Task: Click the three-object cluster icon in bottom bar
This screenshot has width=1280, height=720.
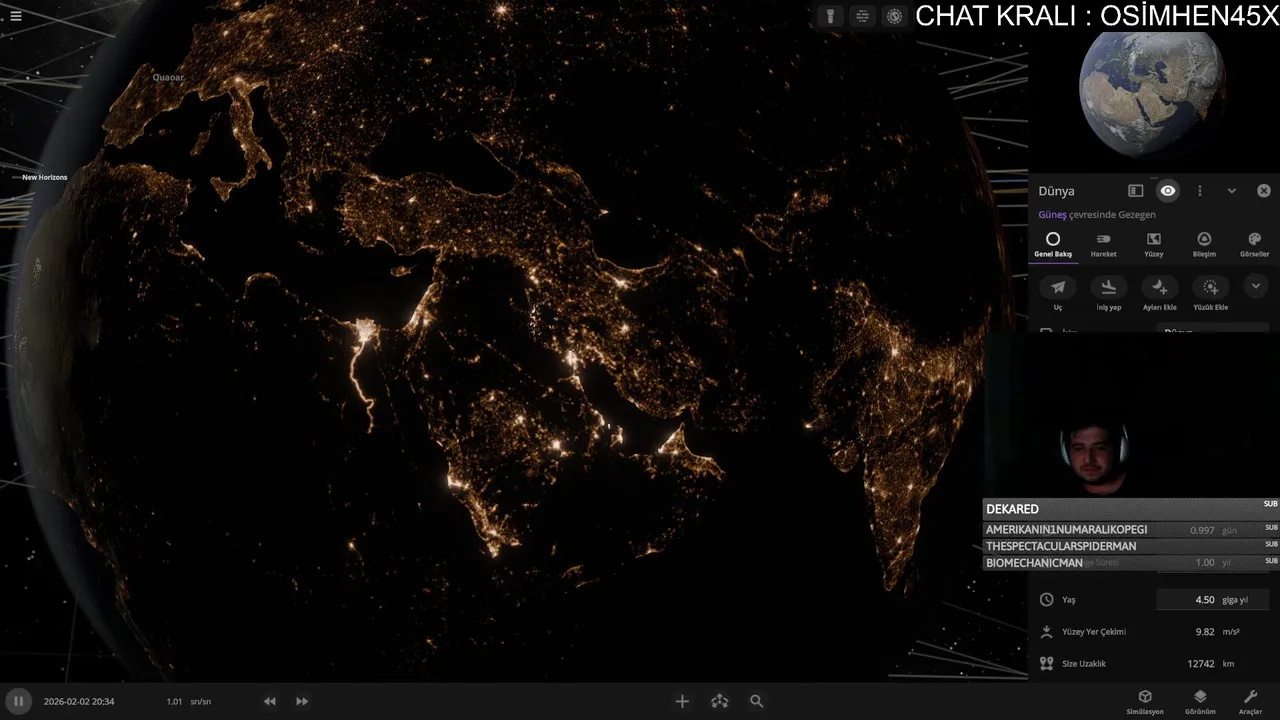Action: tap(720, 701)
